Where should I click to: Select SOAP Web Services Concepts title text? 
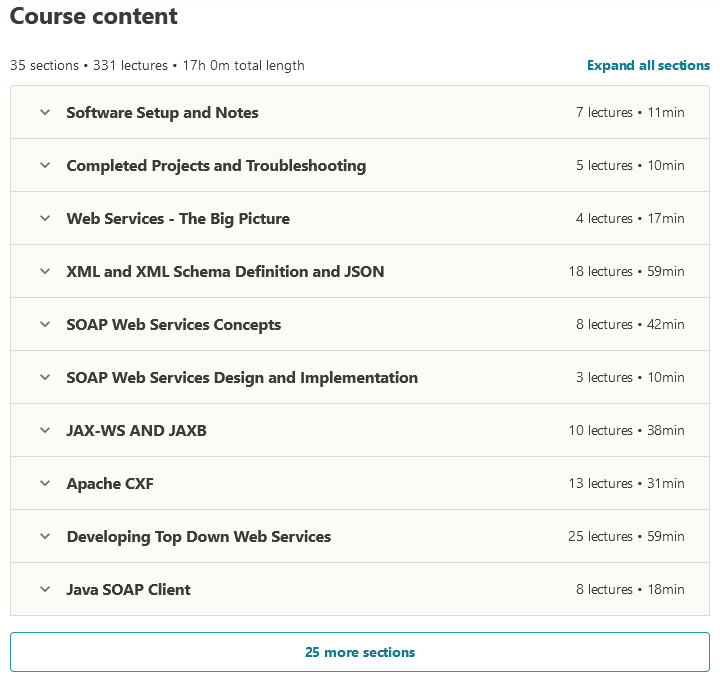[x=173, y=324]
